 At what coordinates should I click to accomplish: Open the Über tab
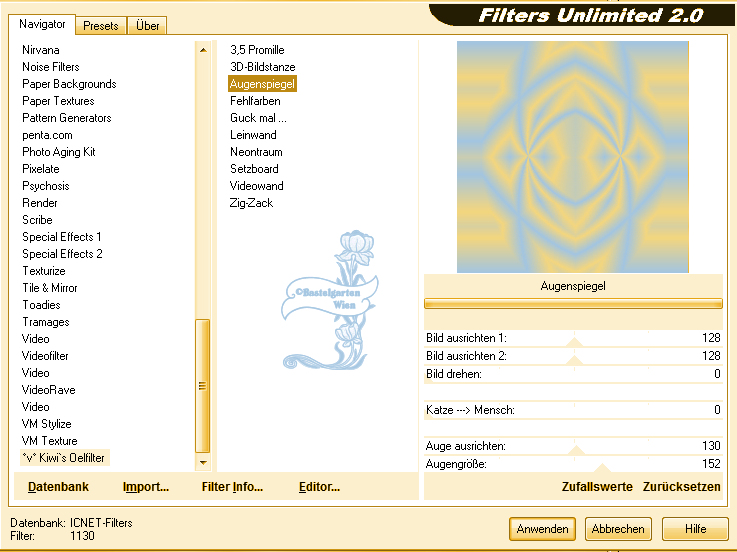147,26
